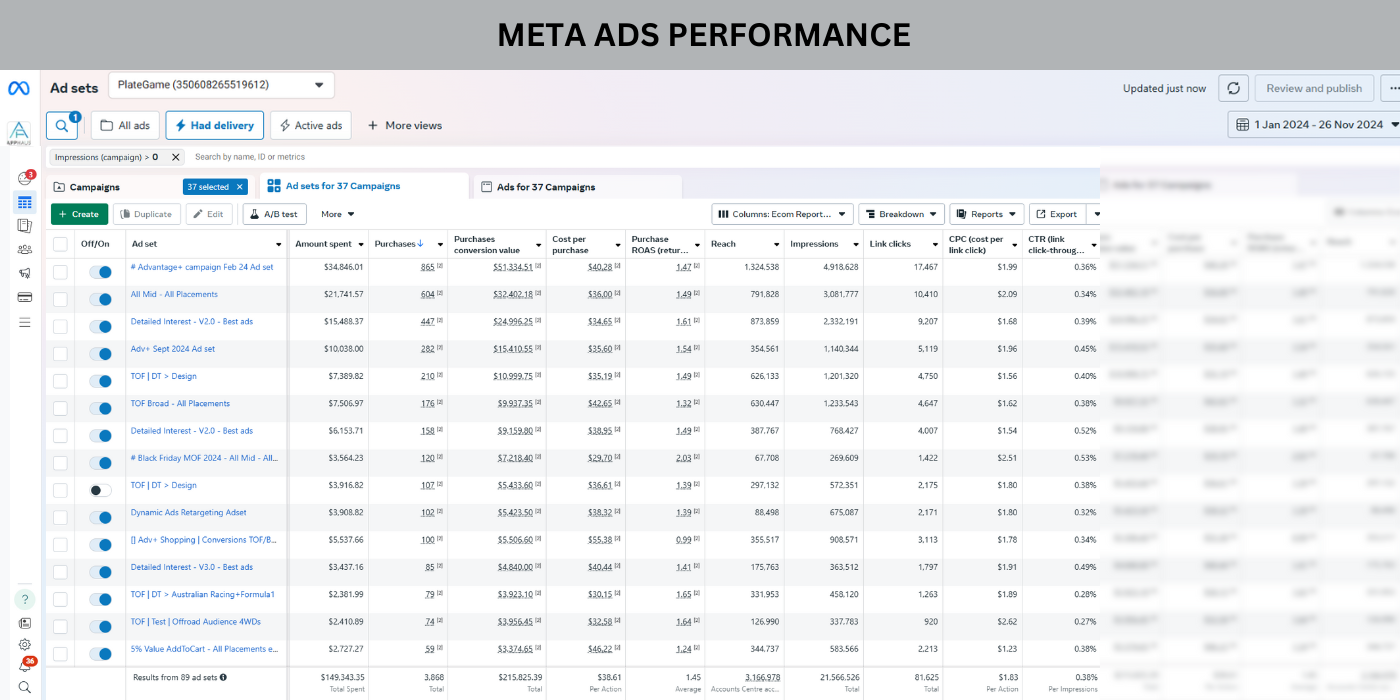This screenshot has height=700, width=1400.
Task: Remove the Impressions filter with X icon
Action: [x=176, y=157]
